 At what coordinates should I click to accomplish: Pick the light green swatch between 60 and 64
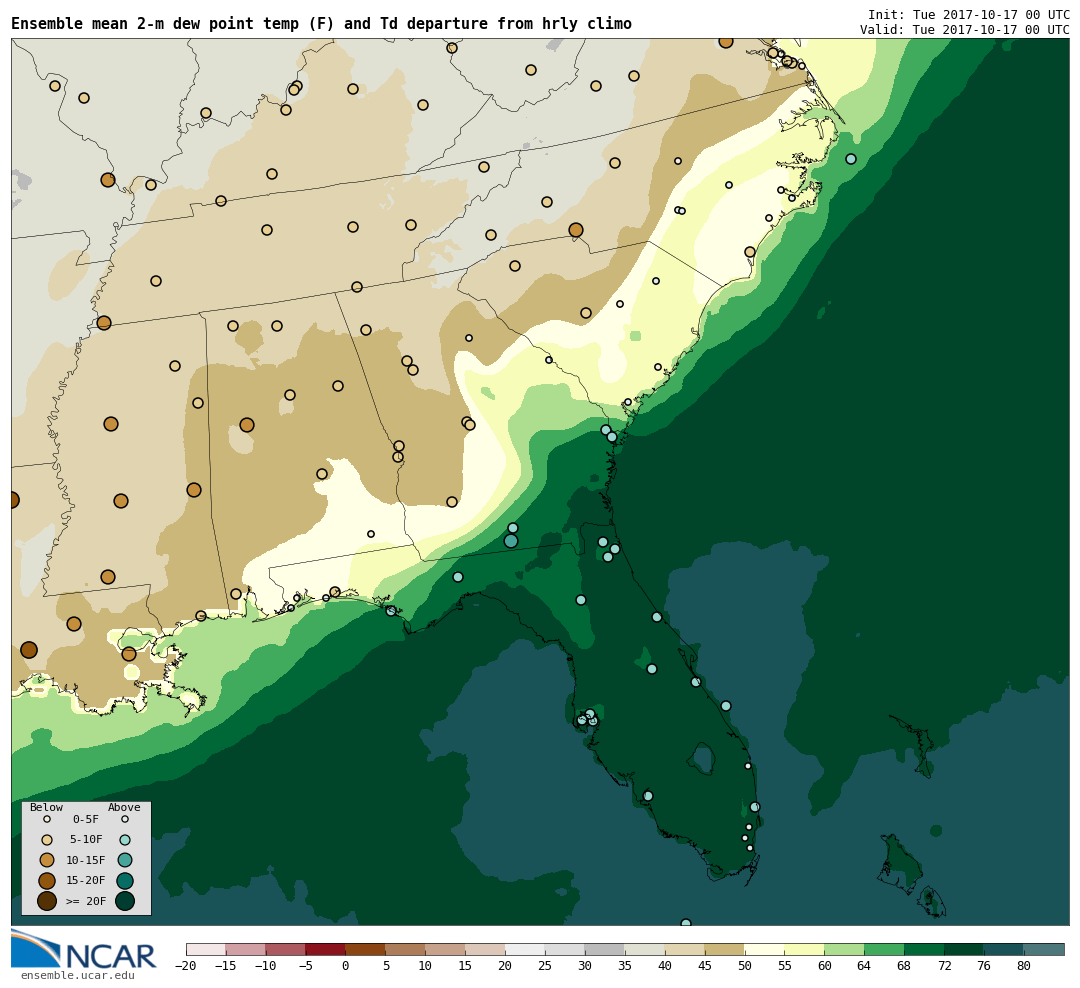click(x=845, y=949)
